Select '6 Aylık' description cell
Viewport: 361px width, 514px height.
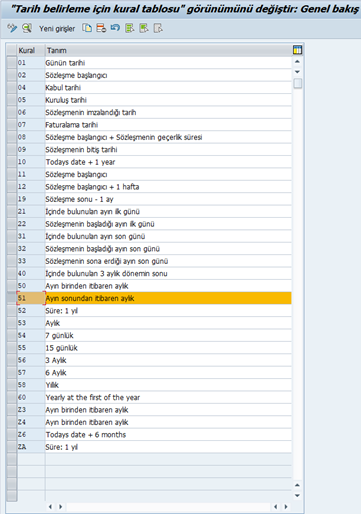coord(168,372)
